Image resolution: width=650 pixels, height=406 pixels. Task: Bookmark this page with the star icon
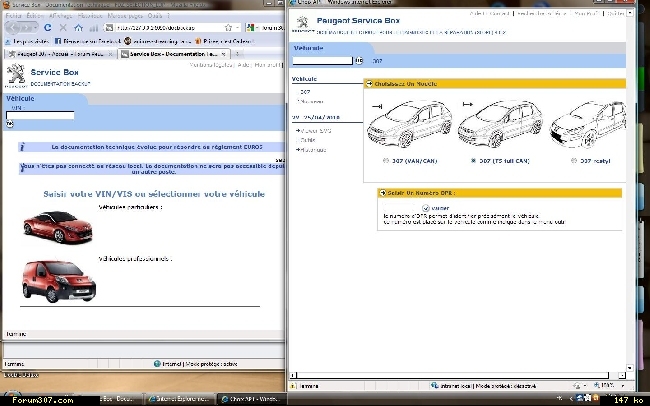click(x=228, y=28)
